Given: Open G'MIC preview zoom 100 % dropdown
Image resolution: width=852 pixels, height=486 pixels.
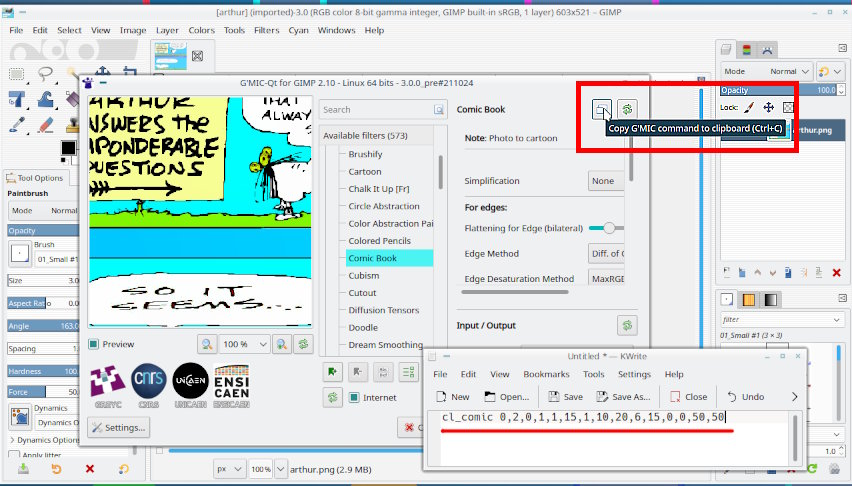Looking at the screenshot, I should click(244, 344).
